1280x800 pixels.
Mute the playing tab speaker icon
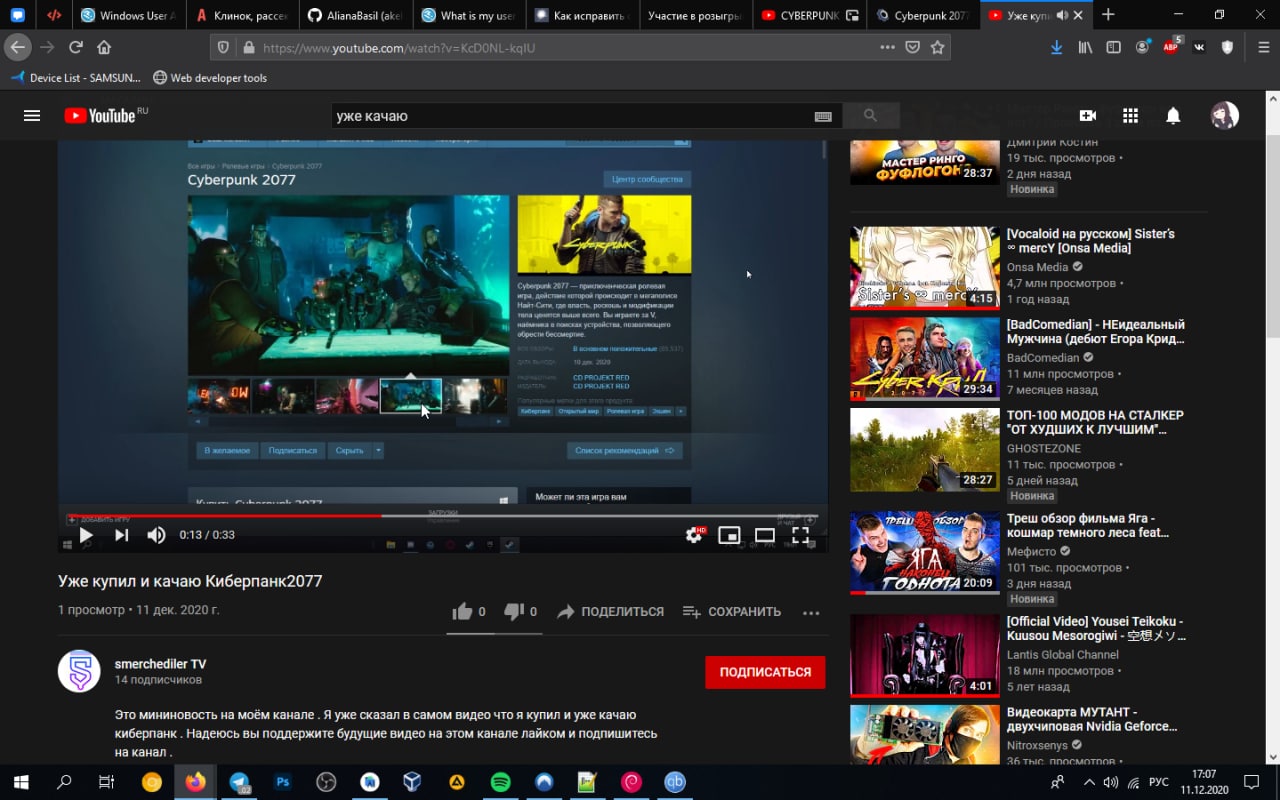coord(1062,16)
